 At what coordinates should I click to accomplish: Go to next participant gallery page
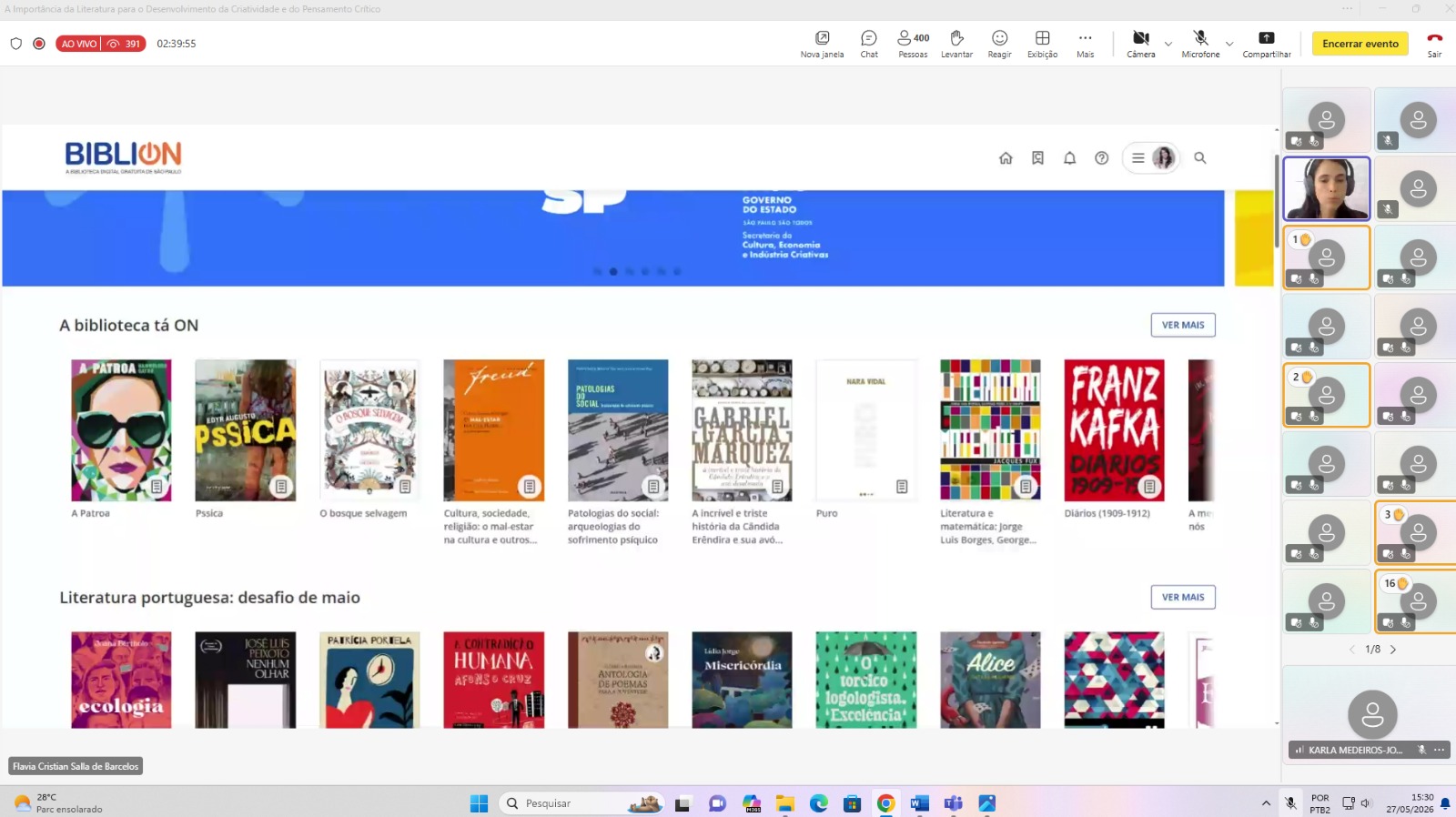[x=1393, y=650]
